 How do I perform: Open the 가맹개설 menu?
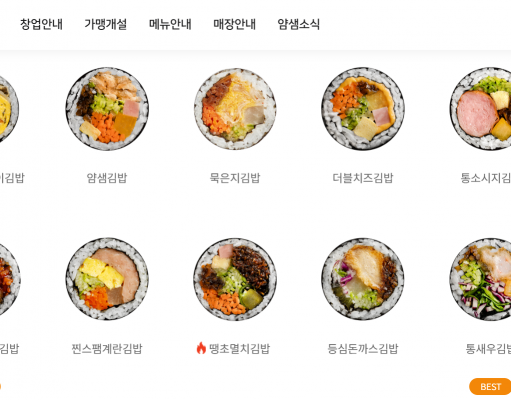[x=106, y=24]
